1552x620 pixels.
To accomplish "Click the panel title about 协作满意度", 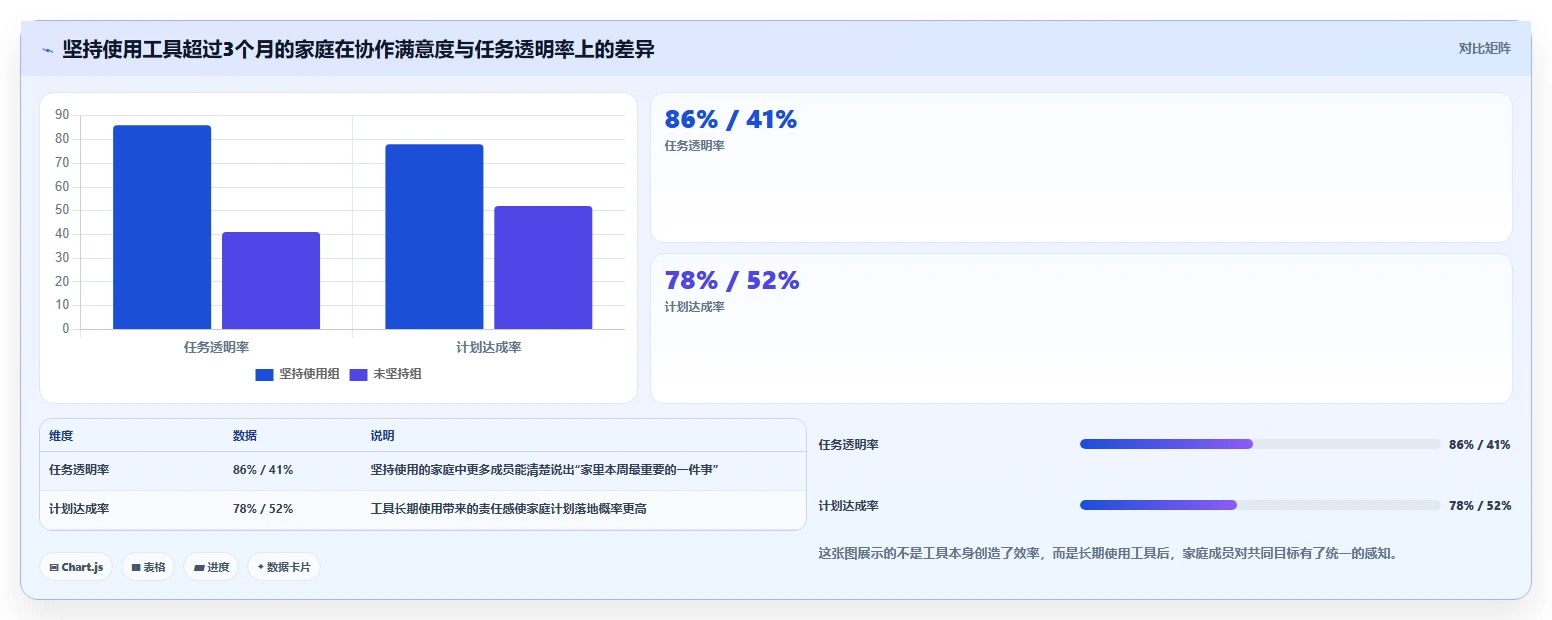I will (x=358, y=49).
